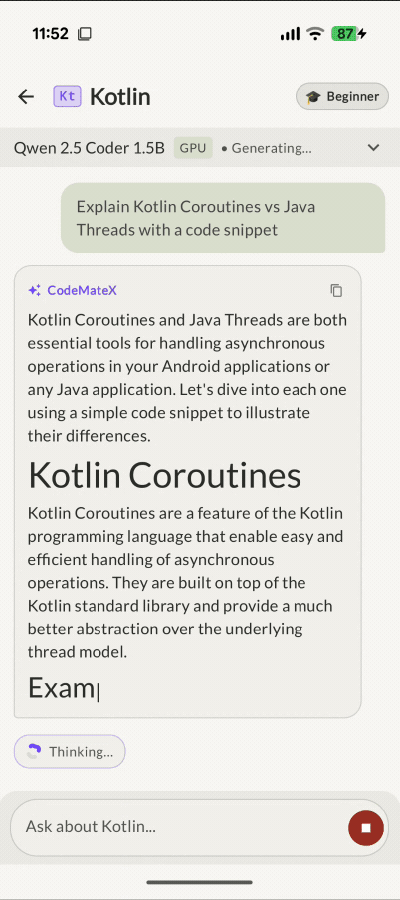Select the user message about Coroutines vs Threads
Screen dimensions: 400x900
[x=223, y=218]
